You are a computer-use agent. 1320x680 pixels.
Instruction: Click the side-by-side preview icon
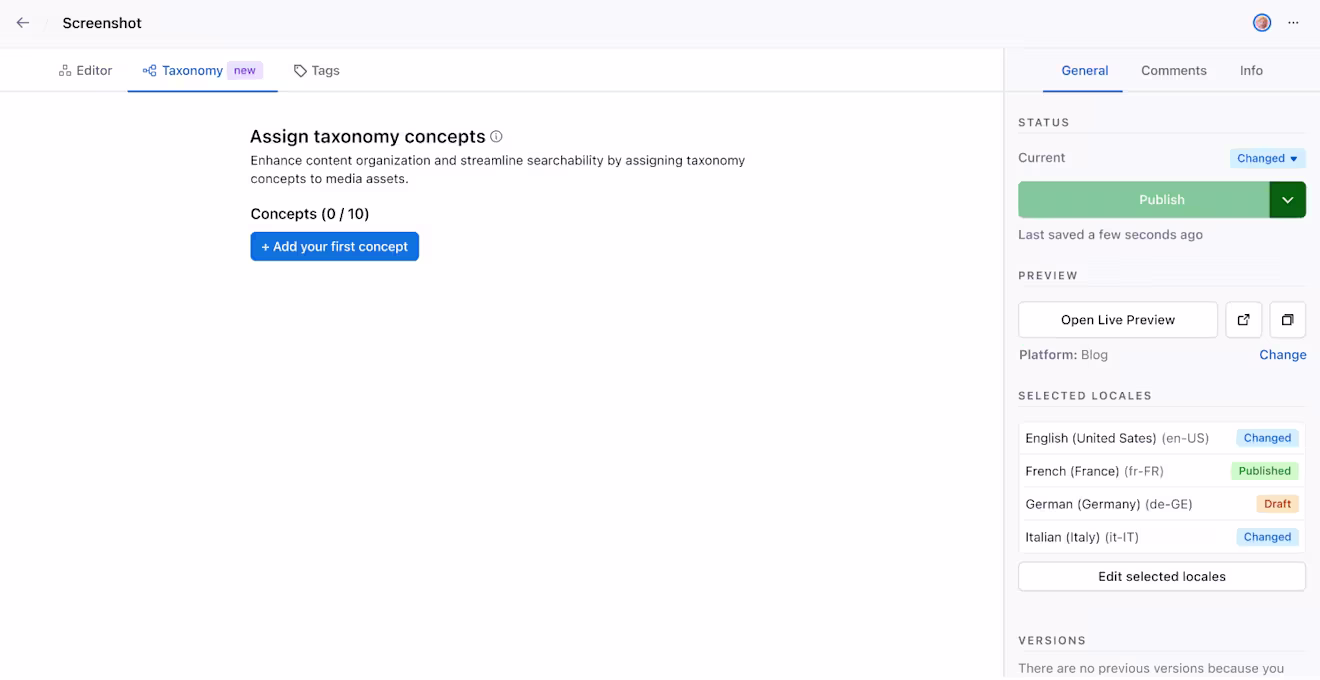click(x=1287, y=320)
